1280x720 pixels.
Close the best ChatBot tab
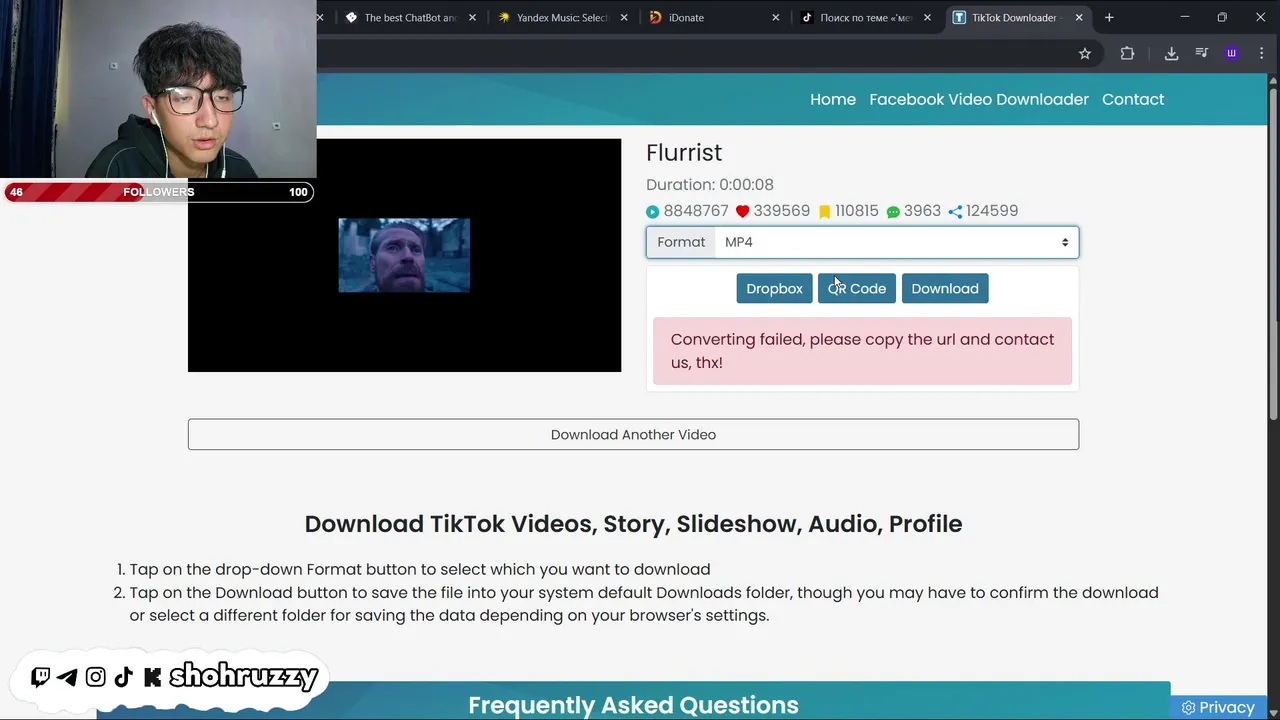(472, 17)
